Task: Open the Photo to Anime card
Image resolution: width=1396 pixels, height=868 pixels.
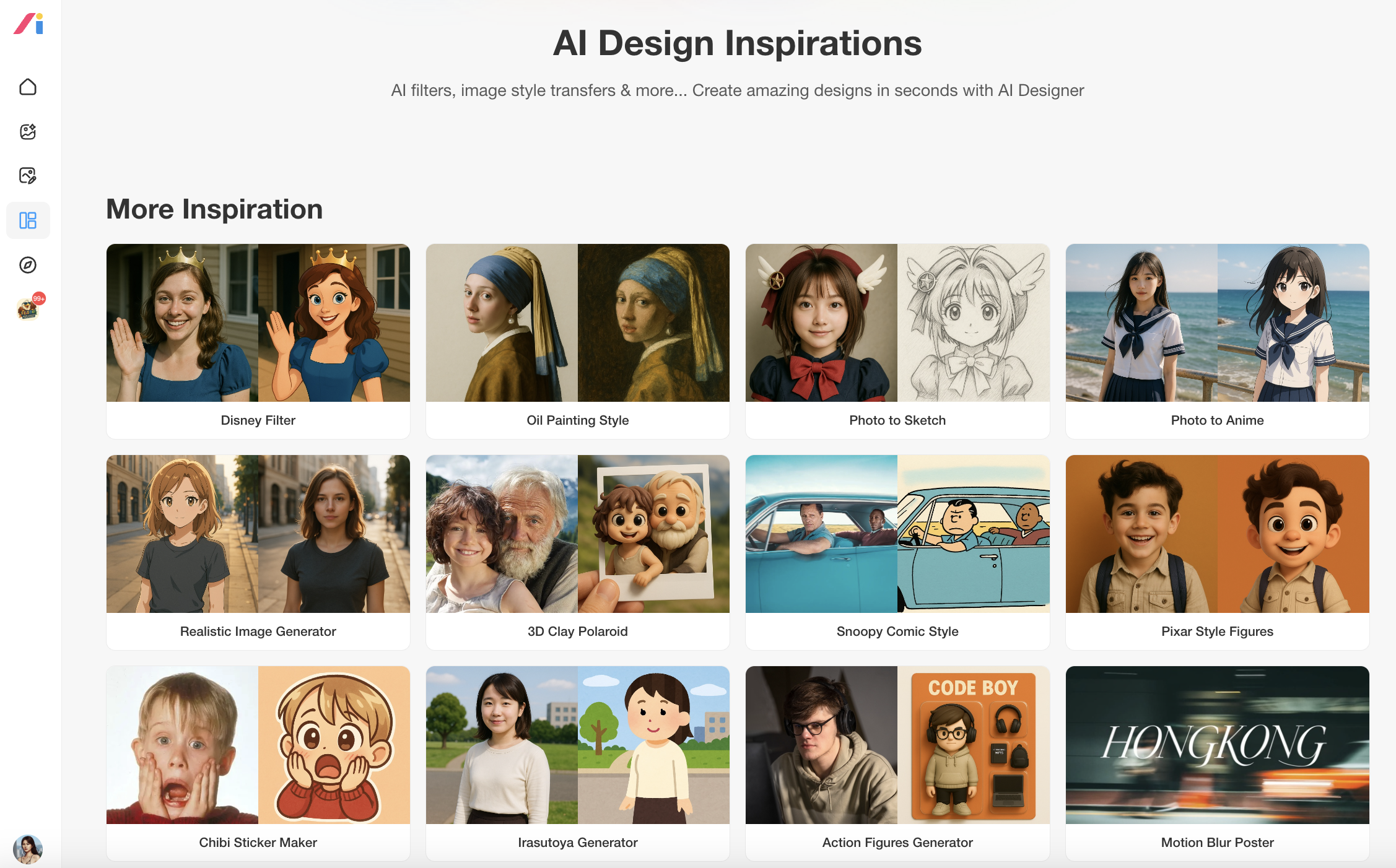Action: click(x=1216, y=341)
